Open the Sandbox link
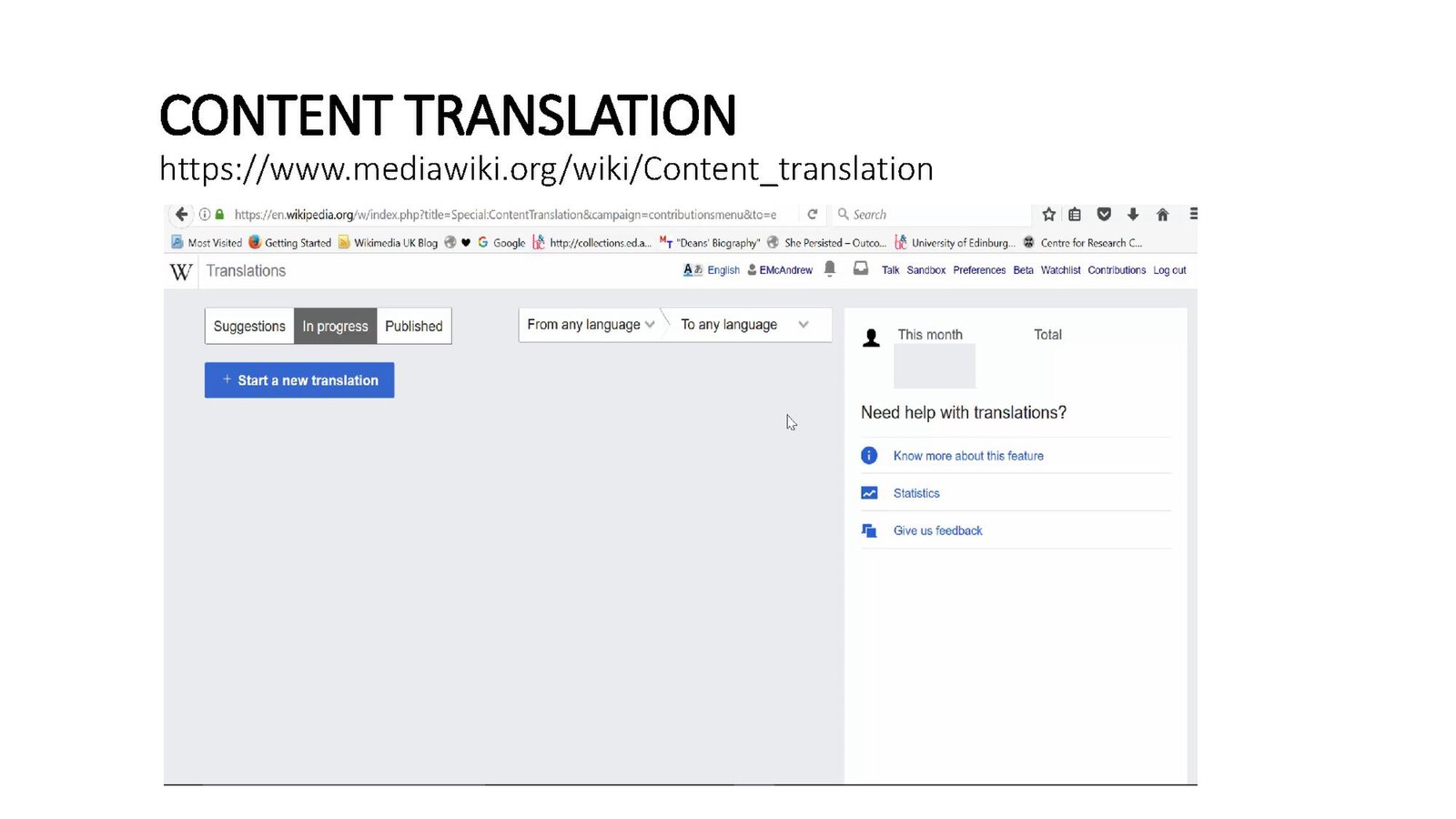1456x819 pixels. pos(925,270)
